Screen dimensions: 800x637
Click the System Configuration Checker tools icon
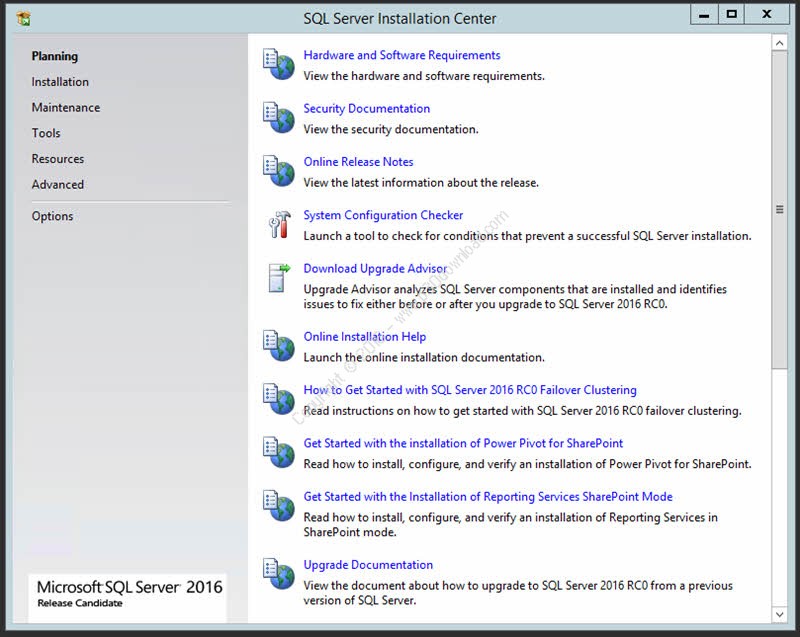click(278, 224)
